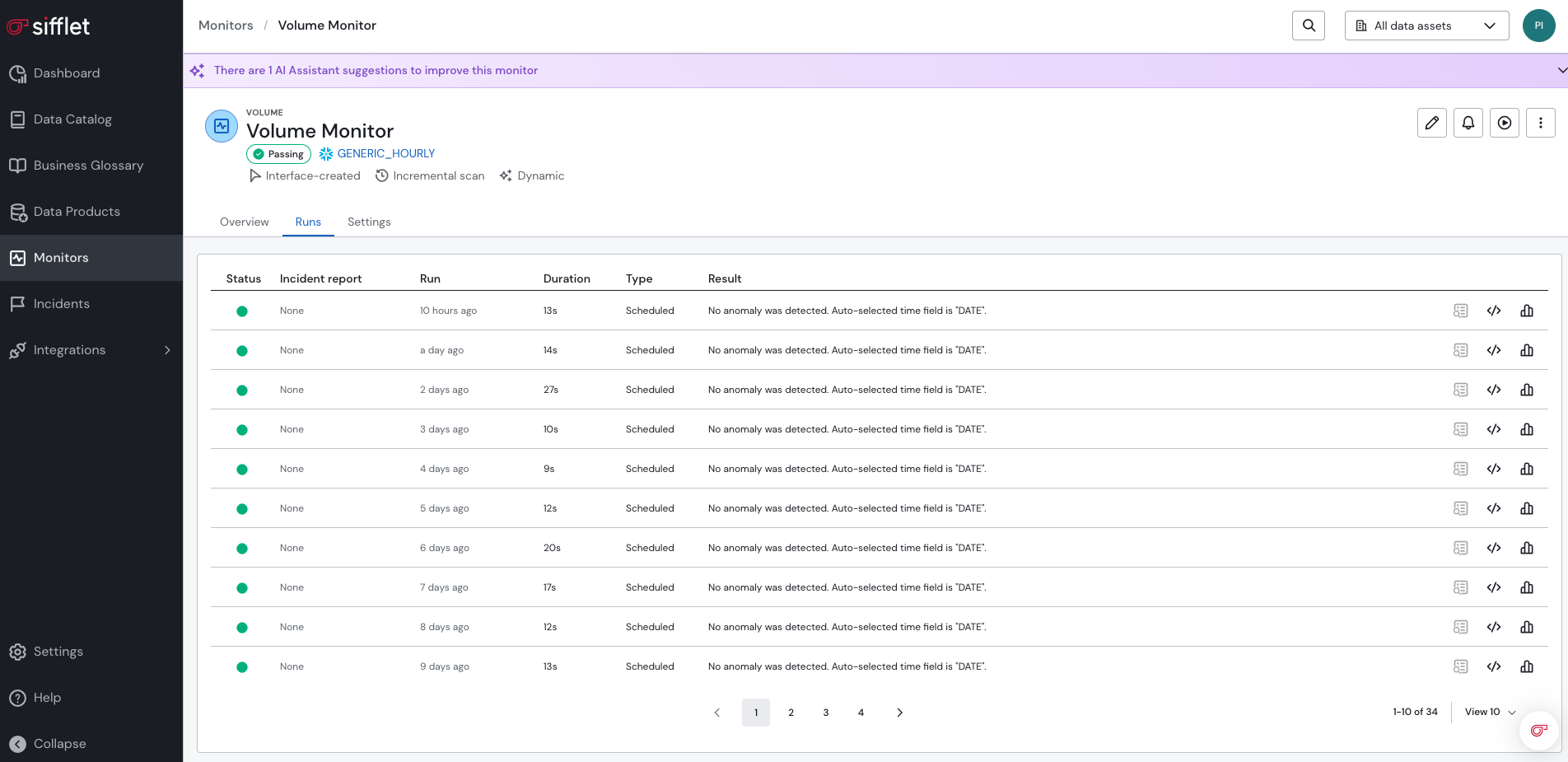The height and width of the screenshot is (762, 1568).
Task: Show chart for 2 days ago run
Action: point(1527,390)
